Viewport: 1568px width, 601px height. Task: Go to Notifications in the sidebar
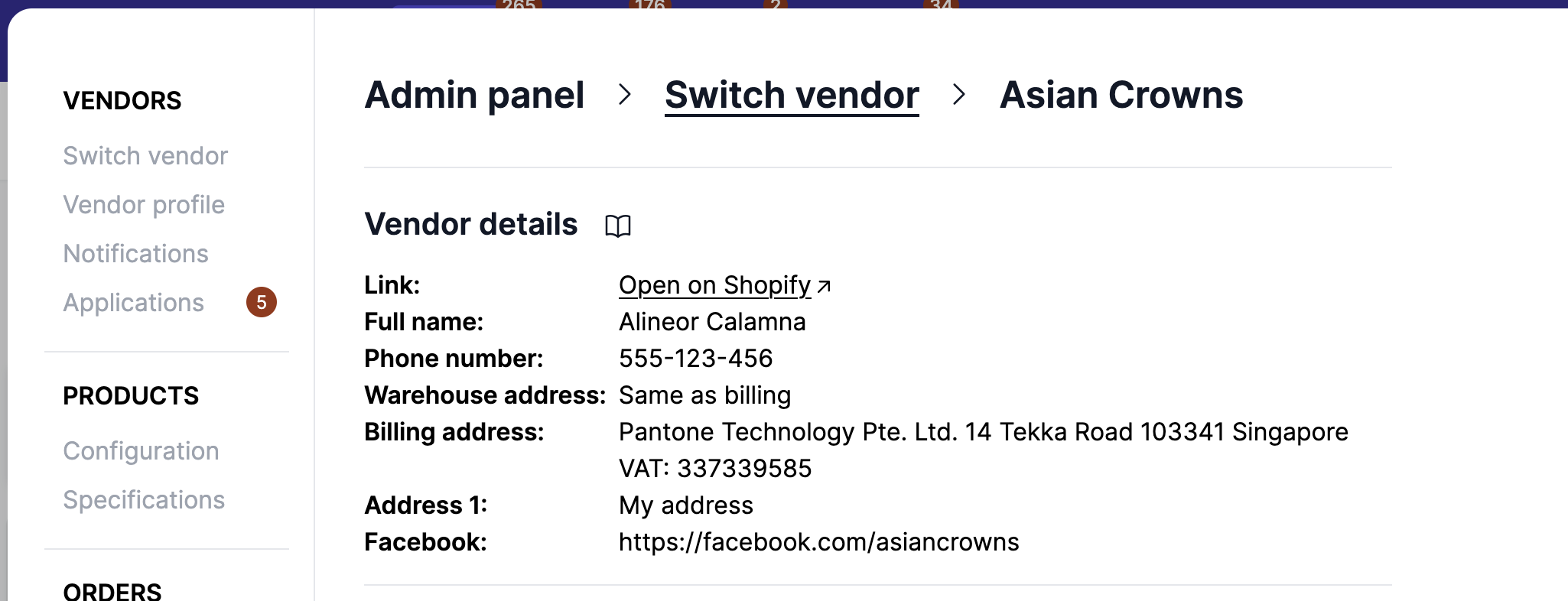135,253
